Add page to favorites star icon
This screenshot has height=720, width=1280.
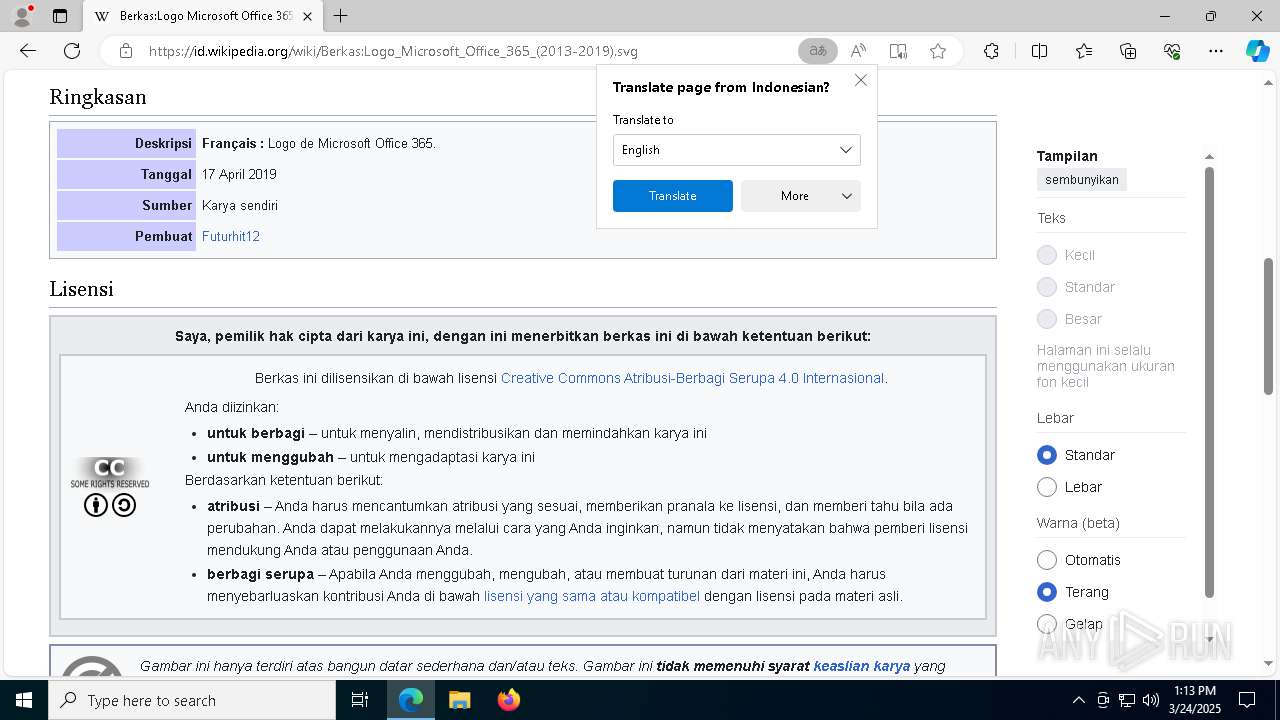coord(938,51)
